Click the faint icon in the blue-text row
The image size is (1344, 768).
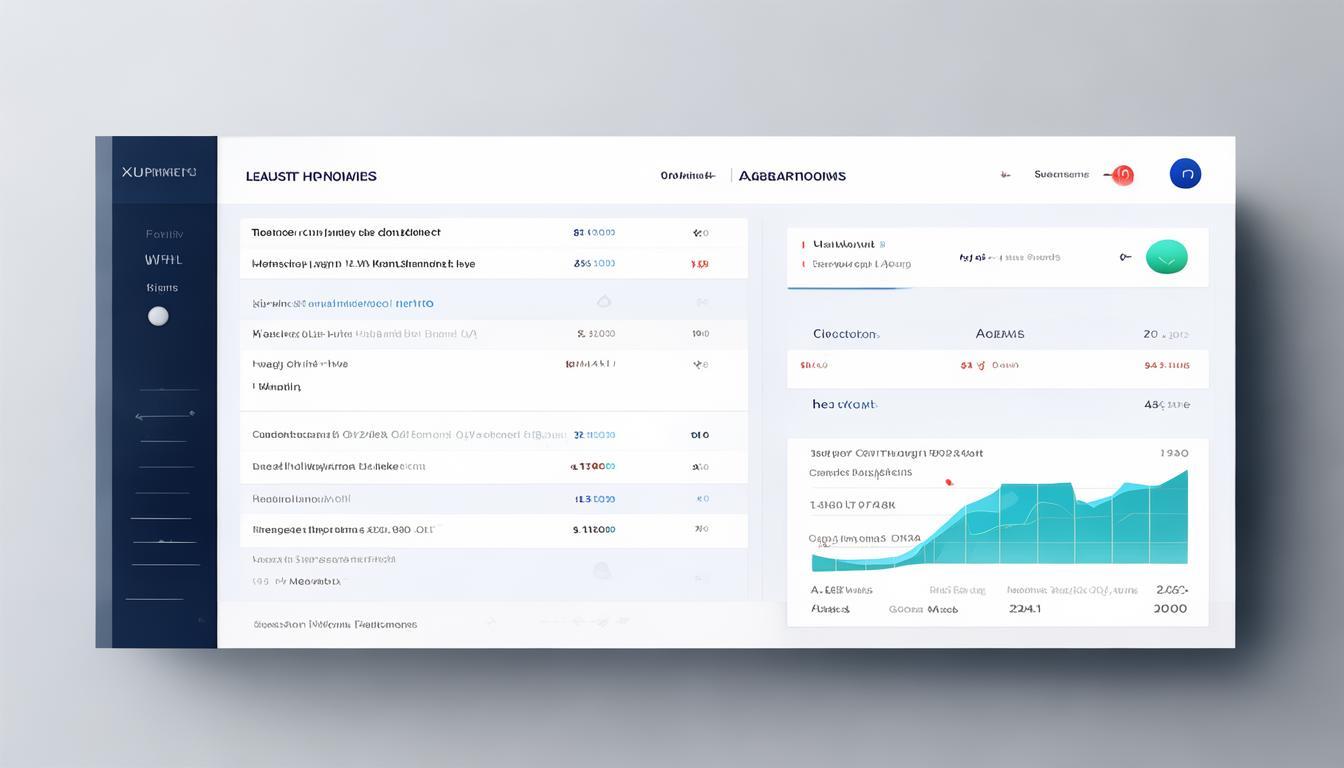click(603, 301)
